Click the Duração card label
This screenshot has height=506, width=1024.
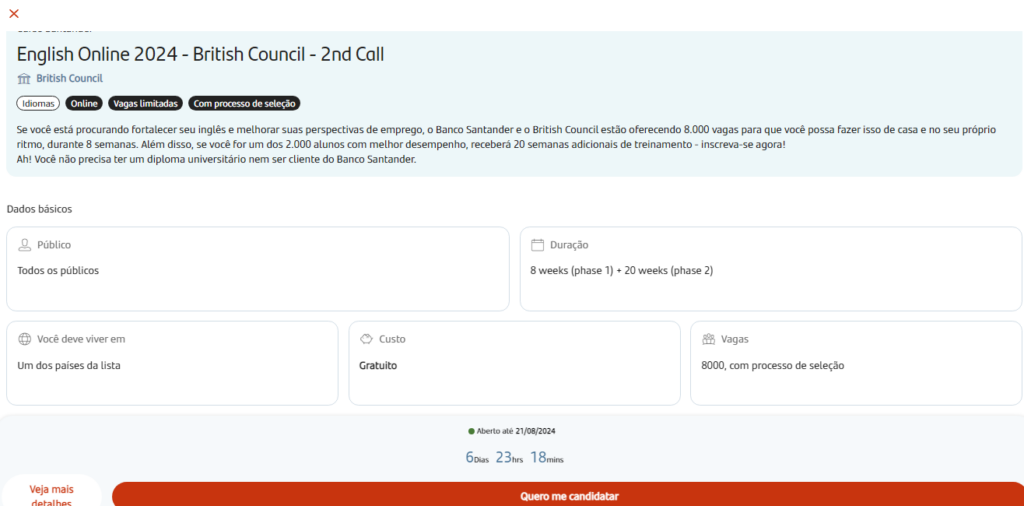[569, 245]
